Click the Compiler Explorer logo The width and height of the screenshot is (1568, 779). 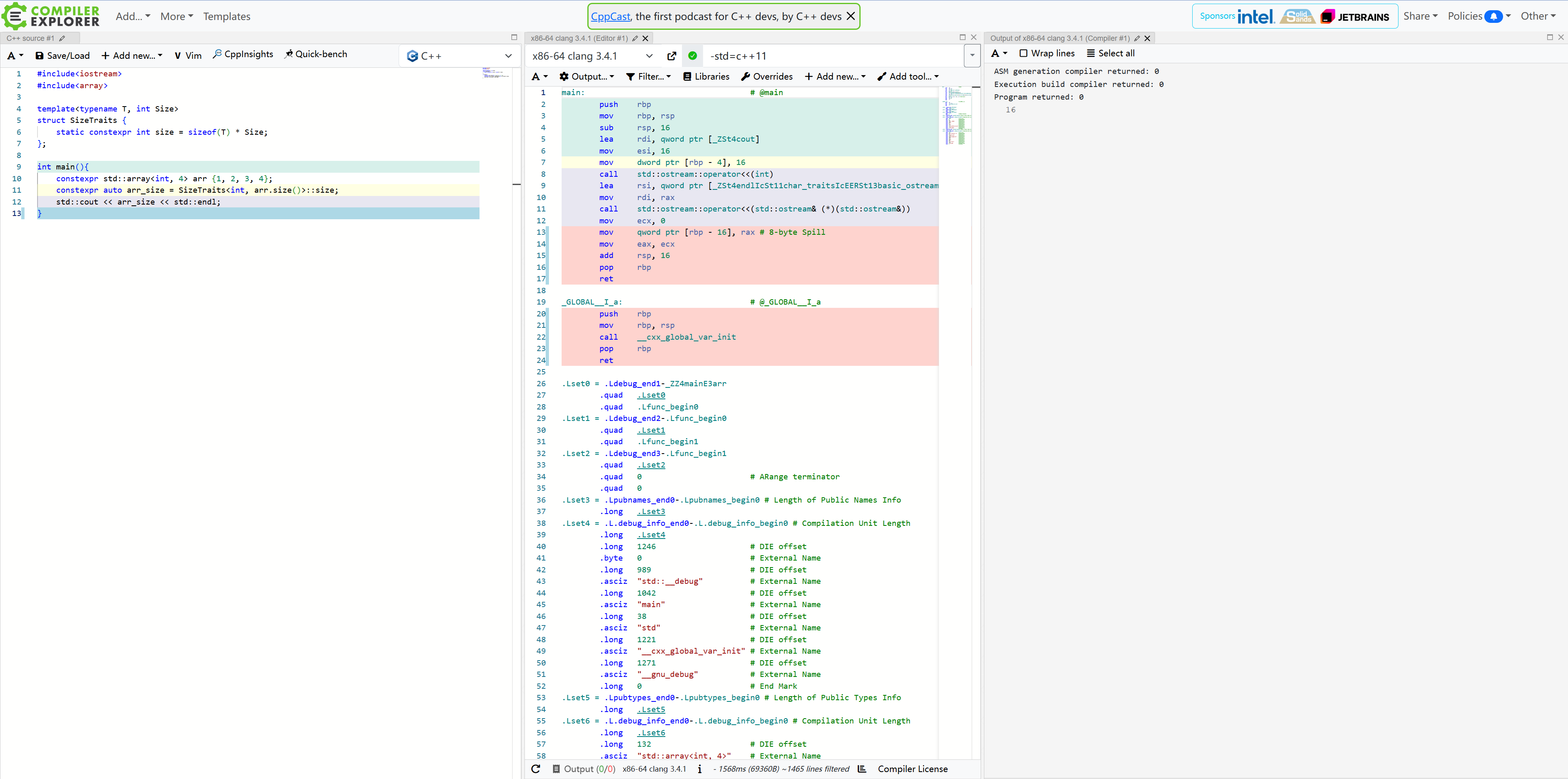[x=51, y=16]
